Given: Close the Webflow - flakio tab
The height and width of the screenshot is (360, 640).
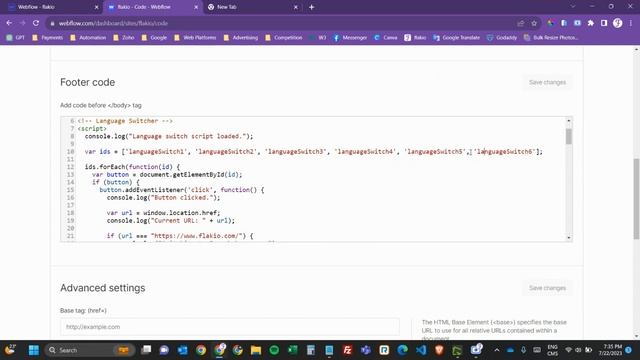Looking at the screenshot, I should pyautogui.click(x=96, y=7).
